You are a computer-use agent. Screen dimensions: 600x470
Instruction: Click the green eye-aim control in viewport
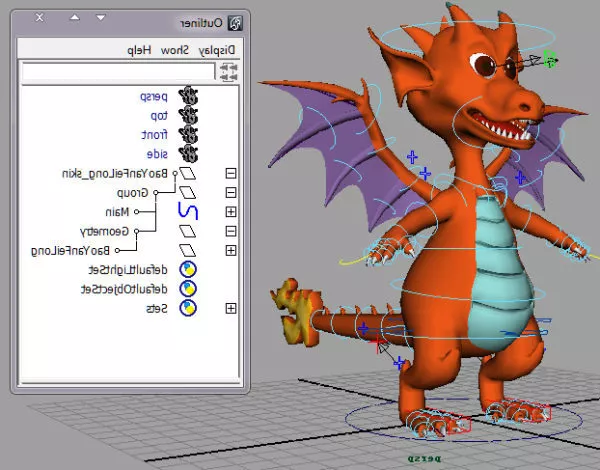(x=549, y=59)
